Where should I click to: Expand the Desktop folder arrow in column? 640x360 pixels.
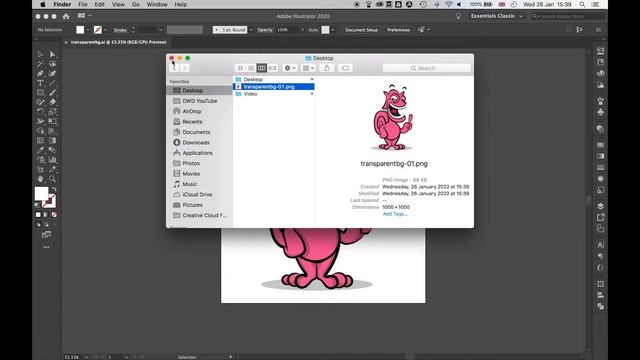[x=312, y=79]
